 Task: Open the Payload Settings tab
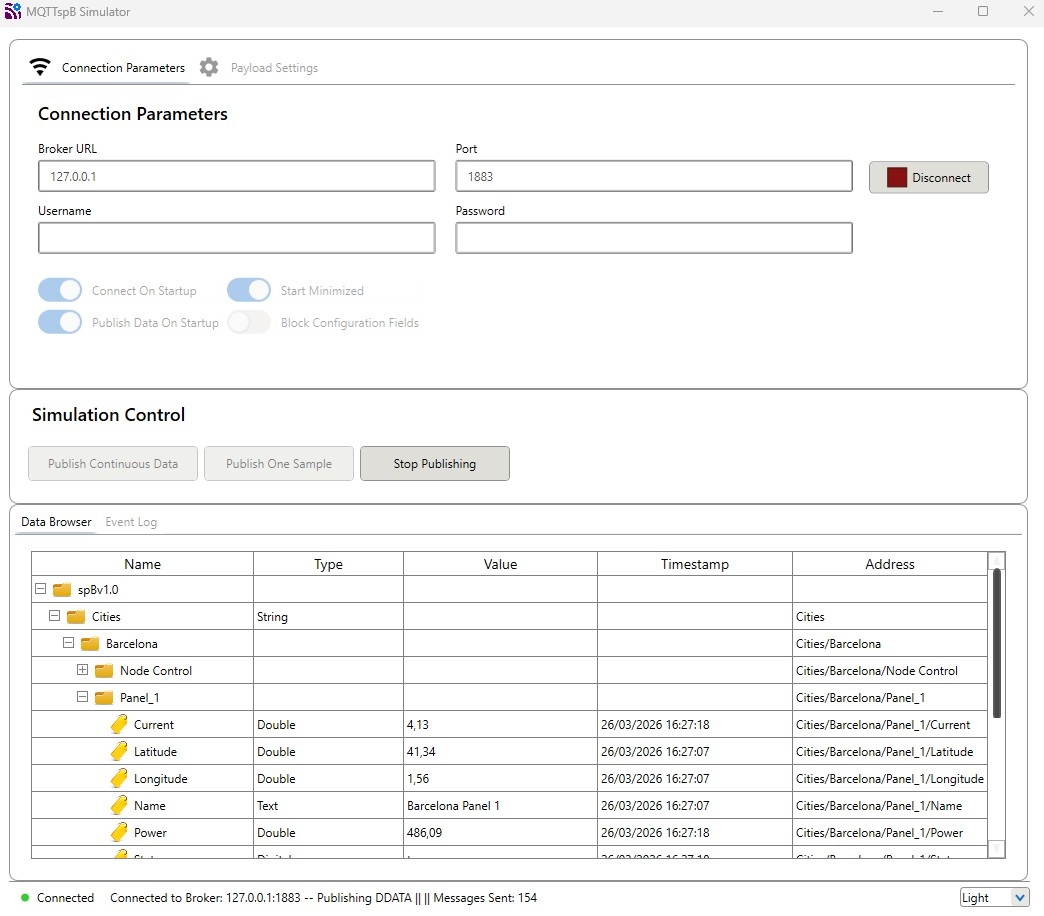click(x=274, y=68)
